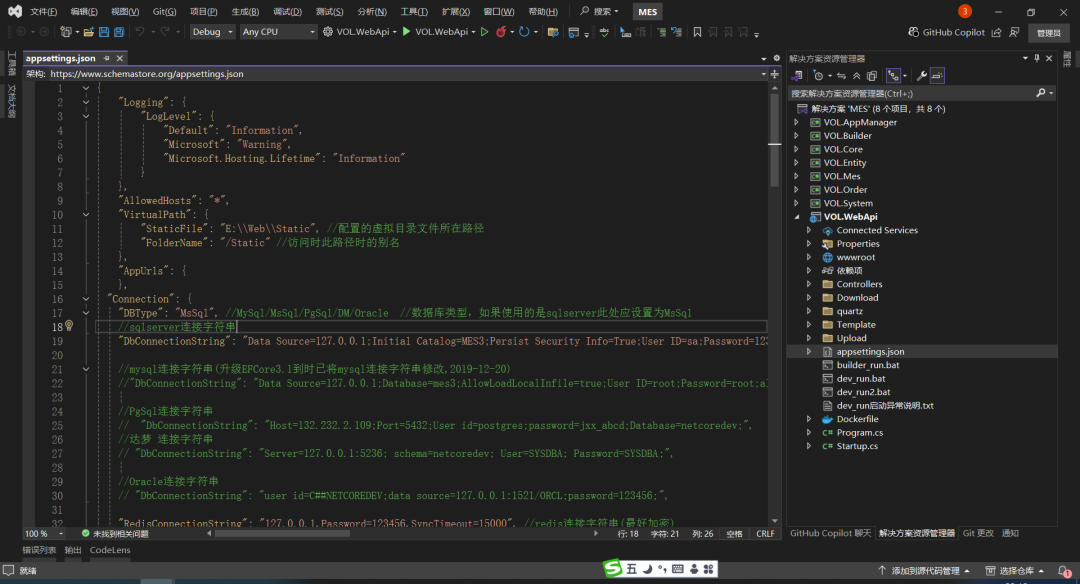Open the Any CPU platform dropdown
The height and width of the screenshot is (584, 1080).
pyautogui.click(x=277, y=32)
